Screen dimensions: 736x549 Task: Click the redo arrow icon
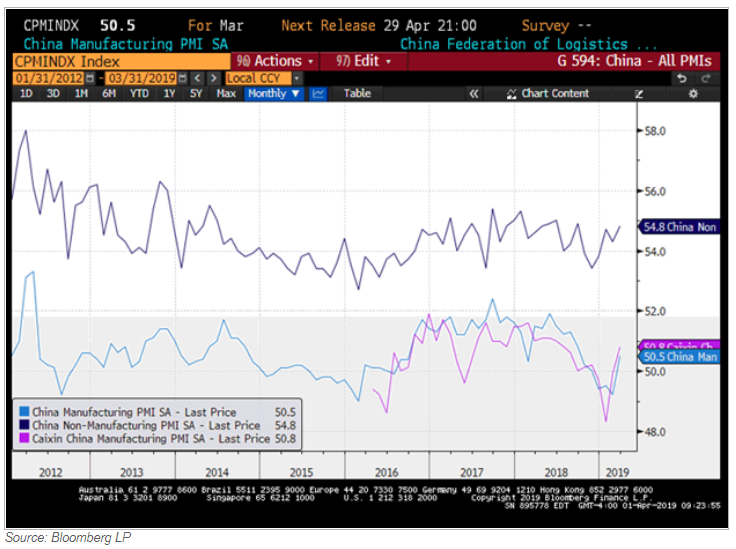(704, 78)
